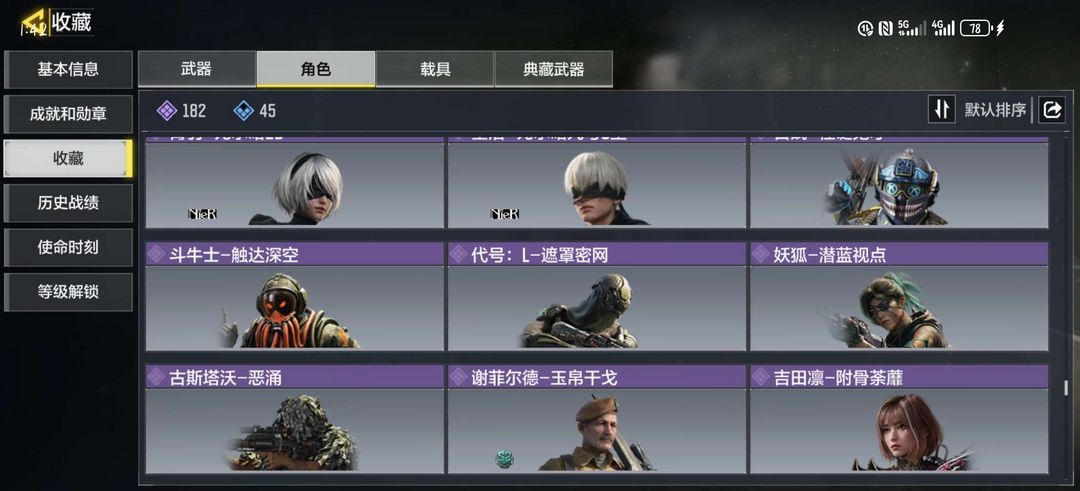Go to 历史战绩 page
This screenshot has height=491, width=1080.
tap(68, 203)
